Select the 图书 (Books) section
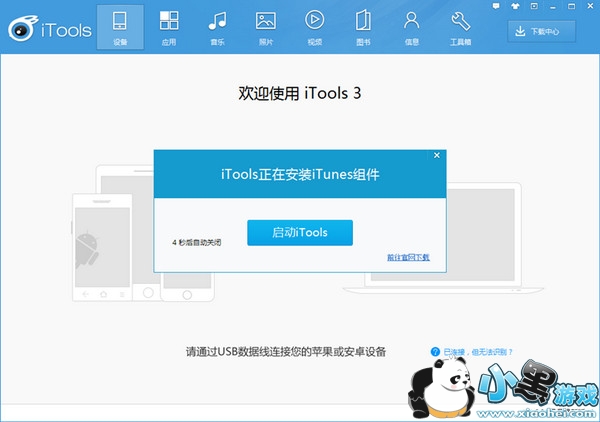The image size is (600, 422). coord(363,27)
